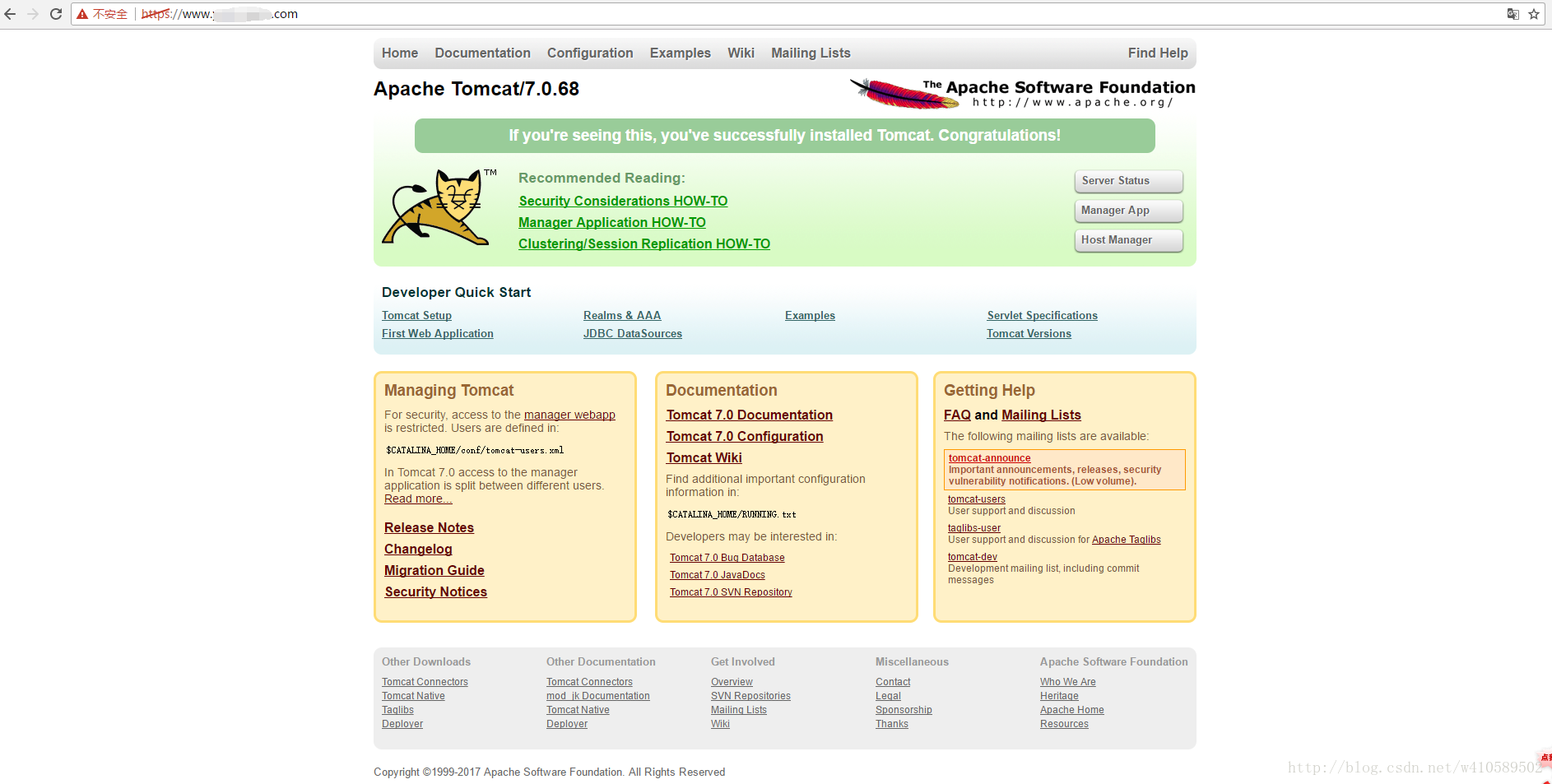
Task: Open the Apache Taglibs link
Action: pyautogui.click(x=1127, y=540)
